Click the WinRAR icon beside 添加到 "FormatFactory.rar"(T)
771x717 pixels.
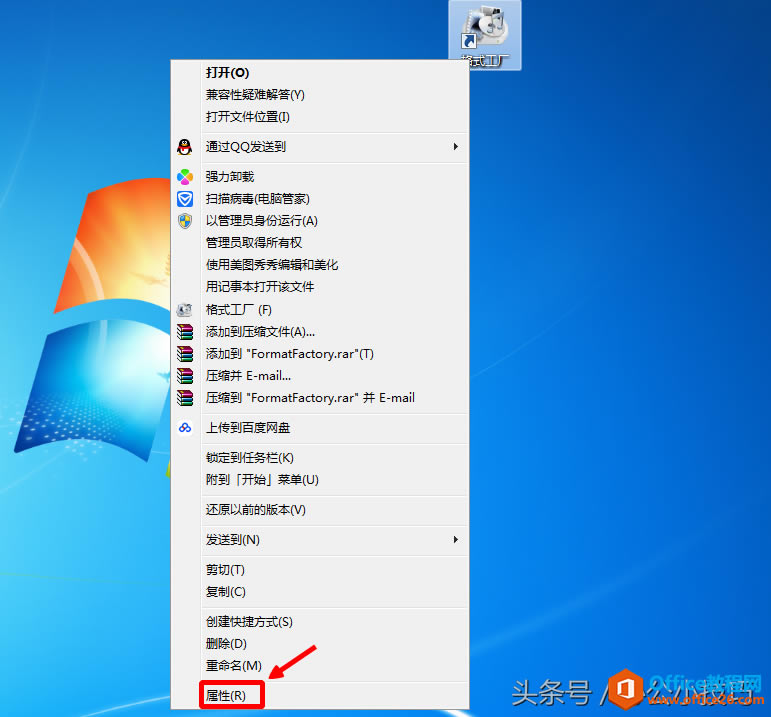tap(185, 354)
